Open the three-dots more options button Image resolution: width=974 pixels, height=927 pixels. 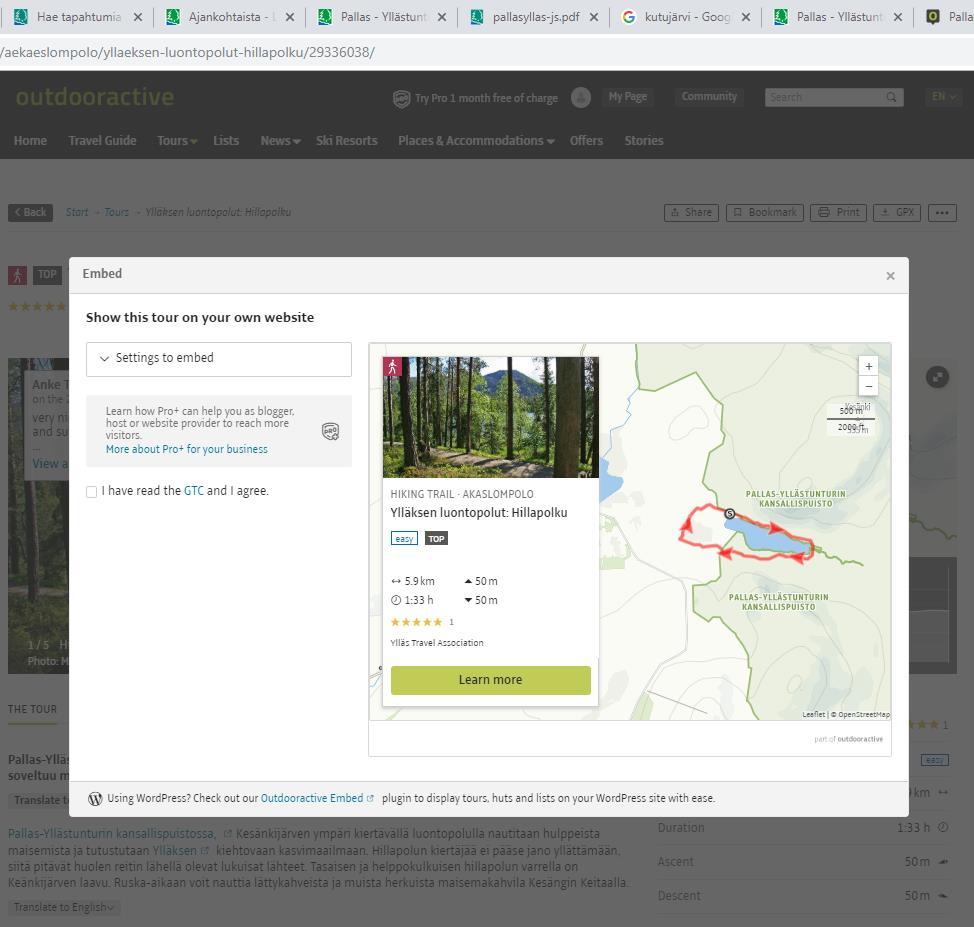point(942,212)
